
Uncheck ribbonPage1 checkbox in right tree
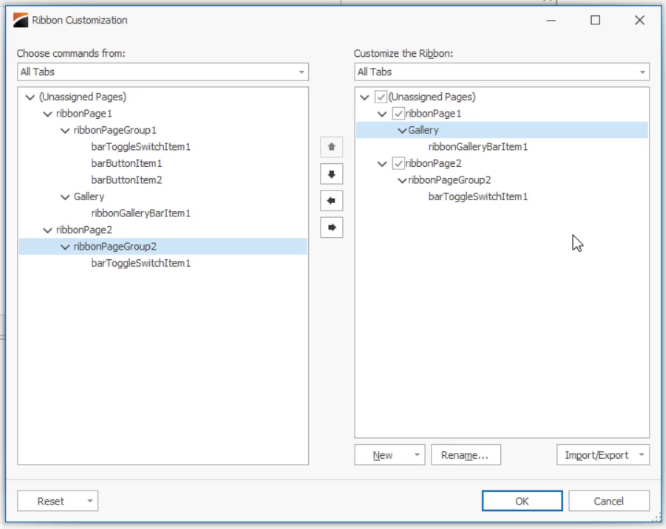[398, 113]
